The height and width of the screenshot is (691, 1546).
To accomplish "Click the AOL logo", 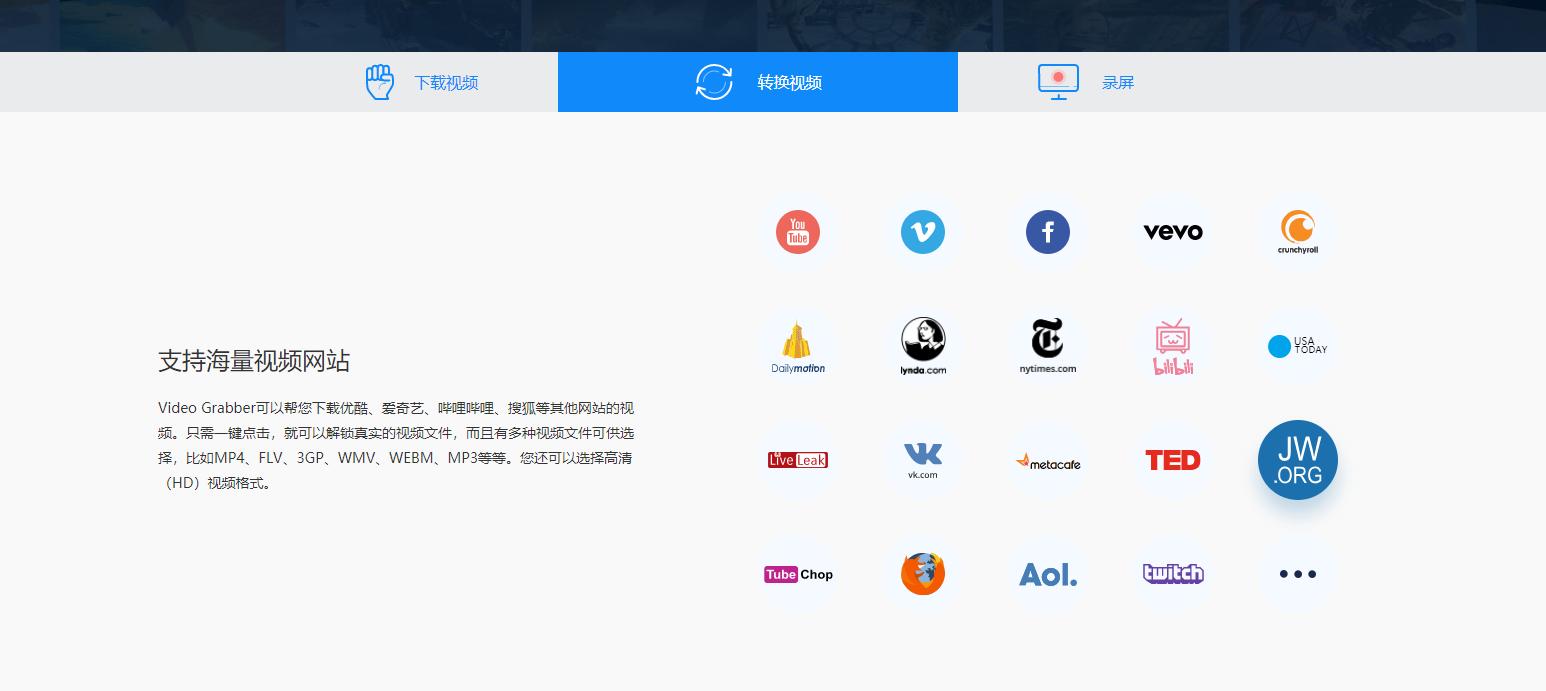I will click(x=1047, y=574).
